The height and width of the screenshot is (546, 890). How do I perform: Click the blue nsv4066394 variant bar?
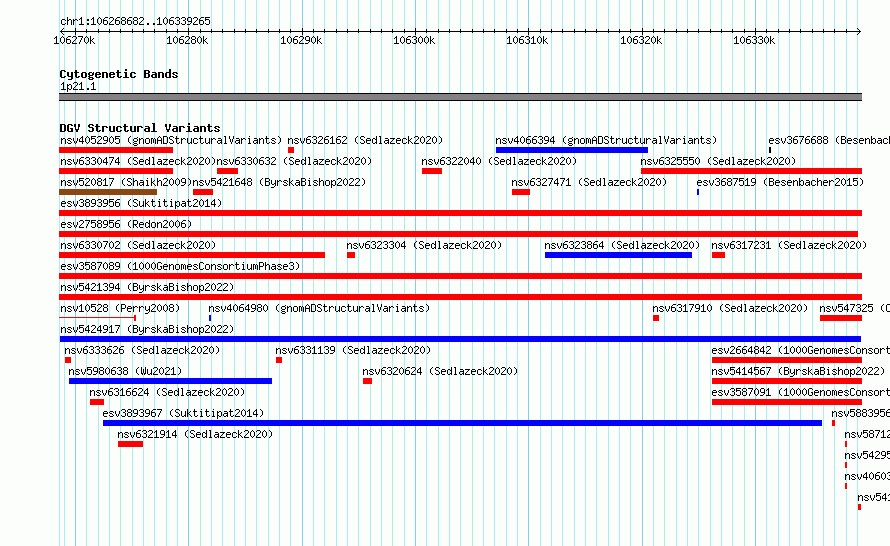(x=572, y=150)
